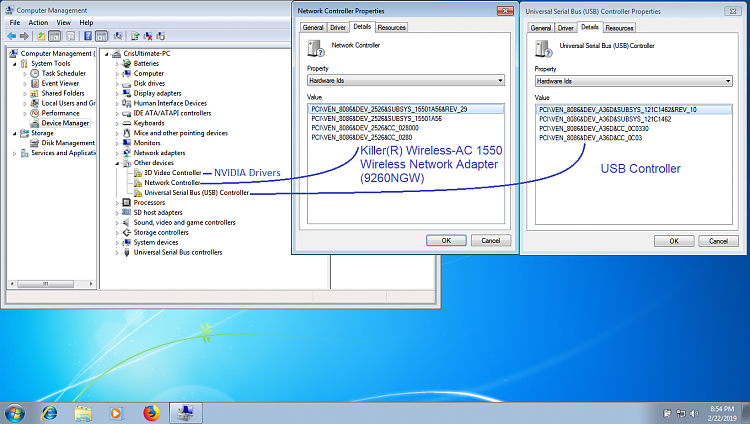This screenshot has width=750, height=424.
Task: Open the File menu
Action: coord(15,22)
